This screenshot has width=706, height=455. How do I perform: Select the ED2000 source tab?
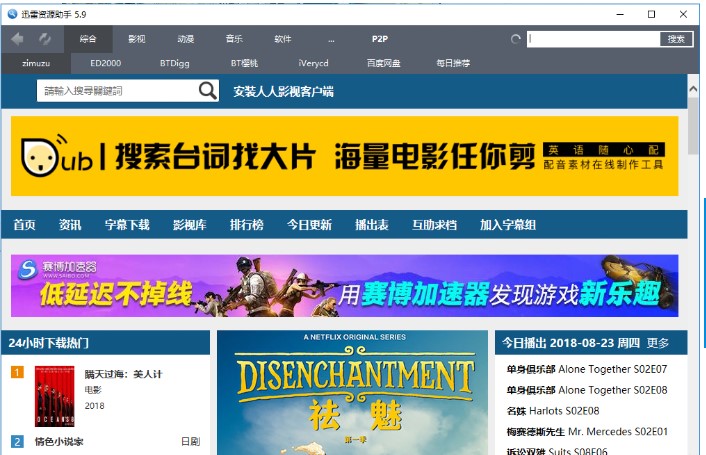pyautogui.click(x=105, y=63)
